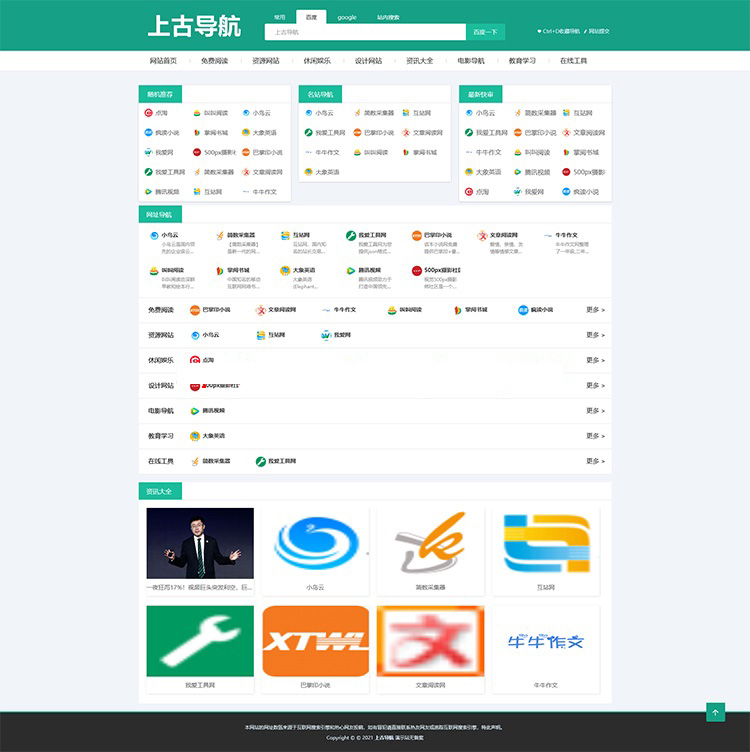
Task: Click the 百度一下 search button
Action: [x=485, y=32]
